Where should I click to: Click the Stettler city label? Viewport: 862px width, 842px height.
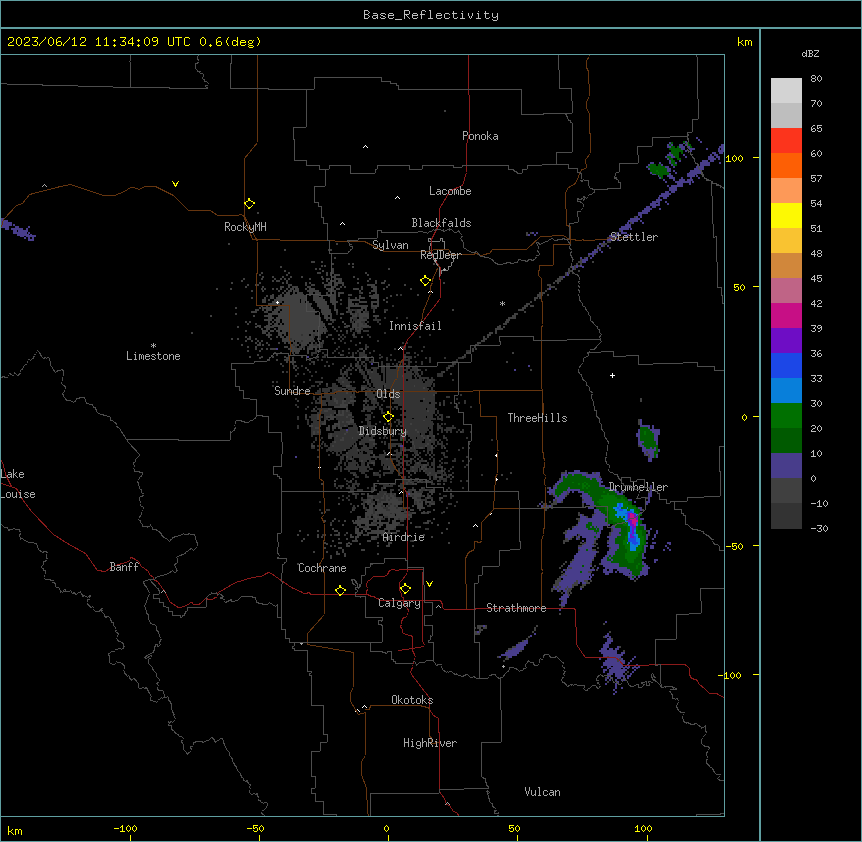634,237
